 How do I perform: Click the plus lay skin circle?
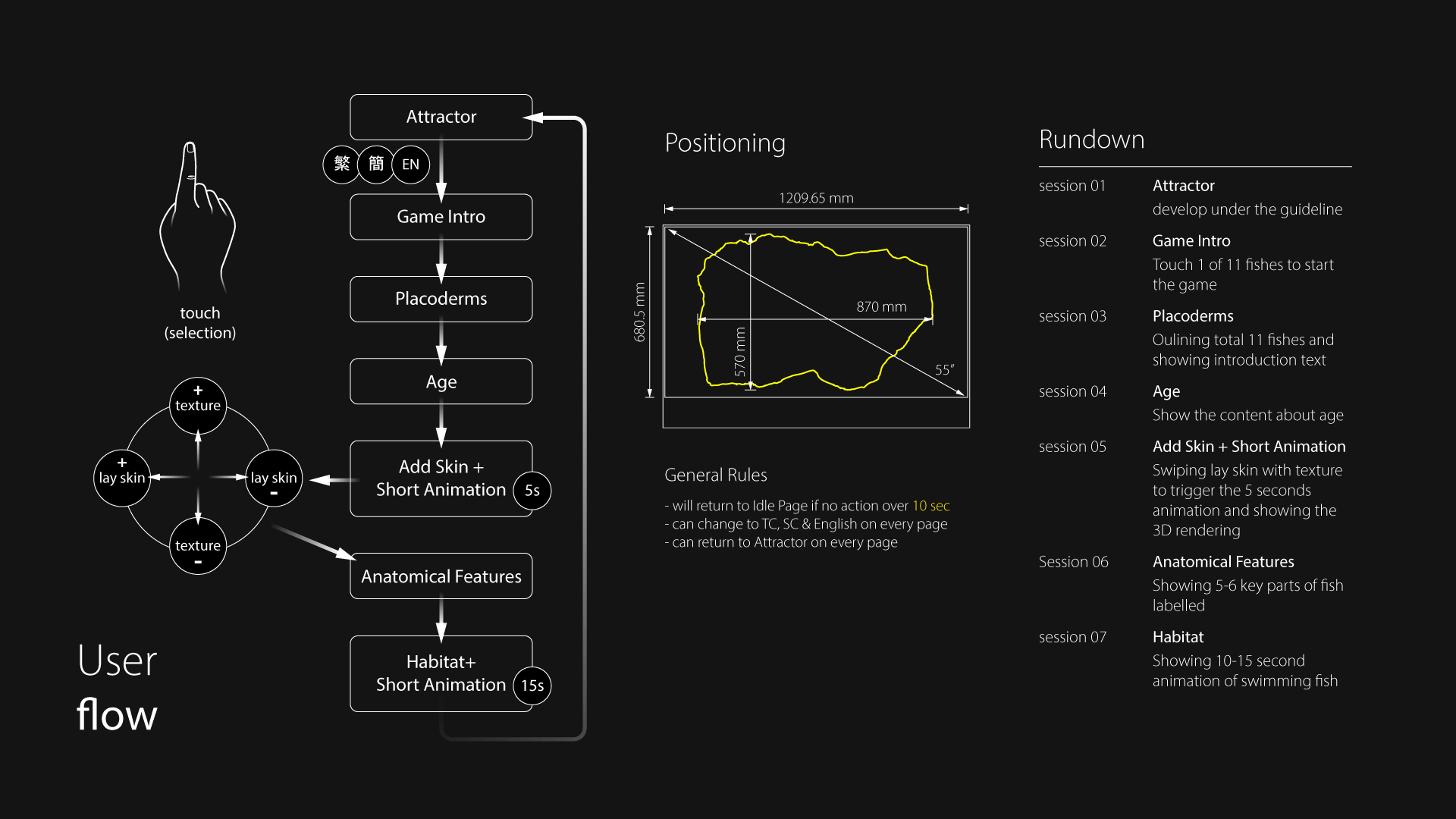tap(122, 477)
